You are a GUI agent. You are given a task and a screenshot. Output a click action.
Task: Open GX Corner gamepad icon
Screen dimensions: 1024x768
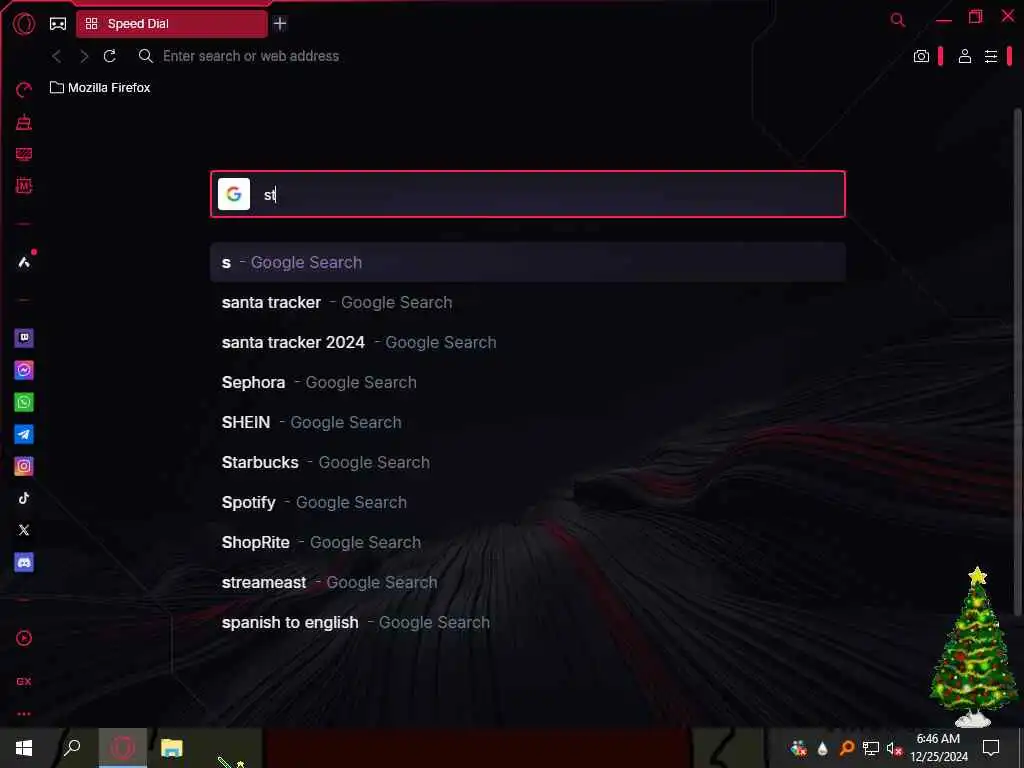(x=58, y=24)
